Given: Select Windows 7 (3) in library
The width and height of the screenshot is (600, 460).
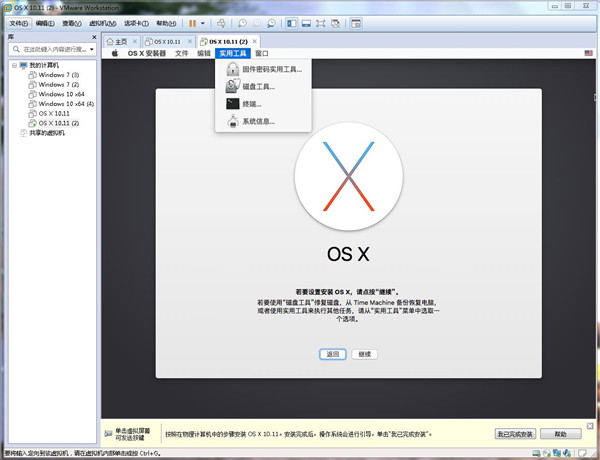Looking at the screenshot, I should [x=54, y=75].
